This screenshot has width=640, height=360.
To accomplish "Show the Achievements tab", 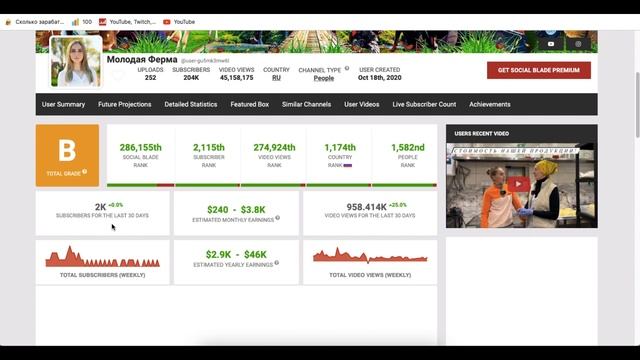I will coord(489,104).
